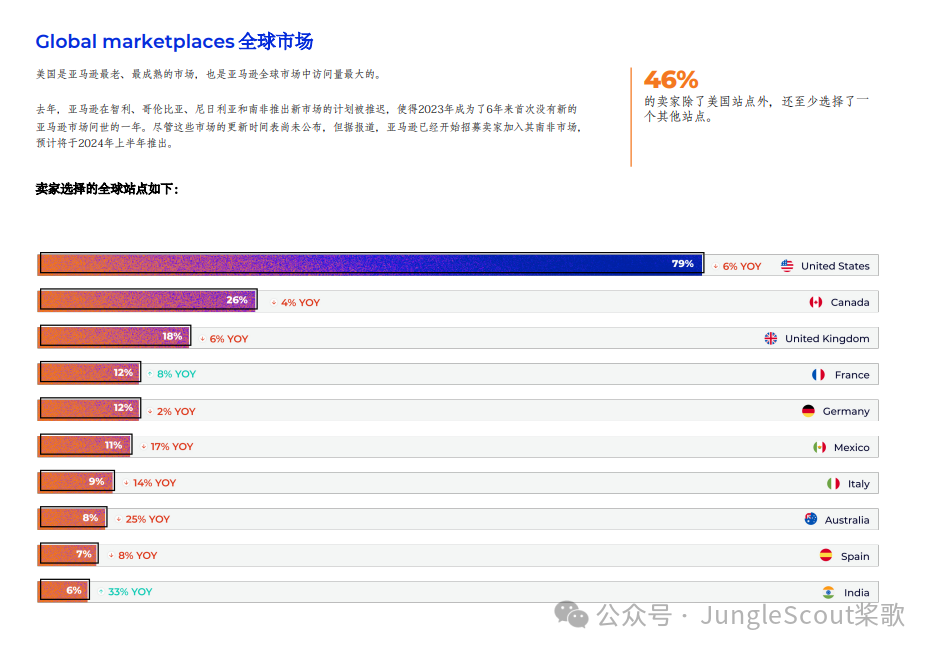Click the "卖家选择的全球站点如下:" subheading
This screenshot has height=652, width=934.
[107, 189]
